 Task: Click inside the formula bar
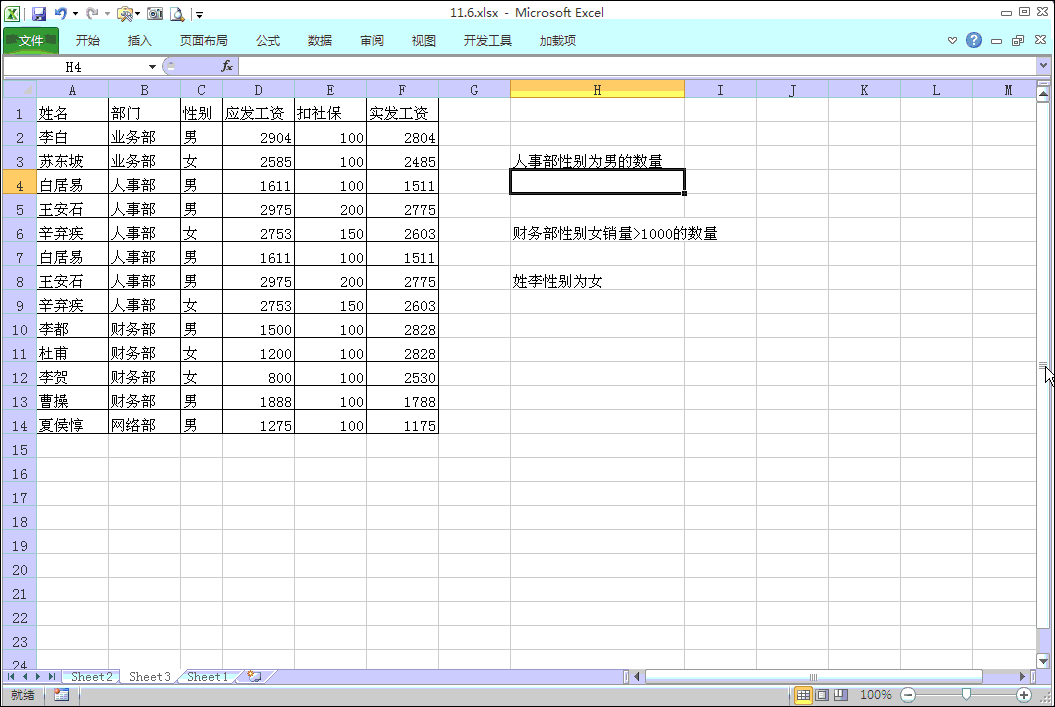[x=637, y=66]
